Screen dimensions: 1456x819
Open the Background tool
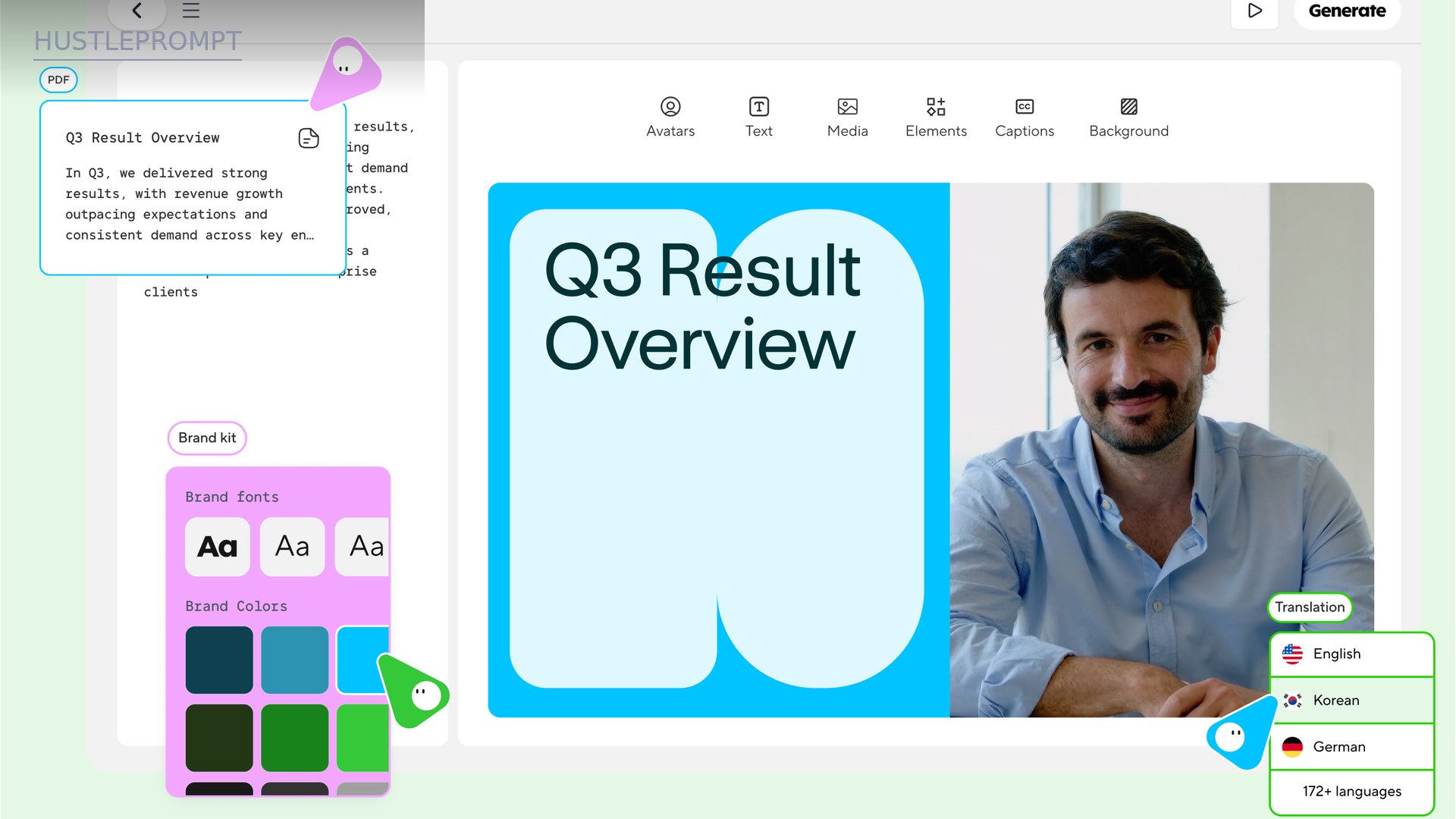(1128, 118)
